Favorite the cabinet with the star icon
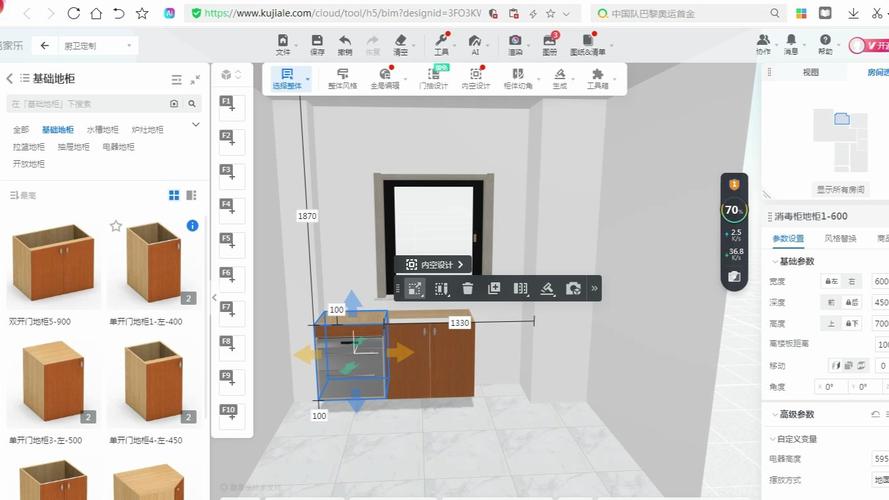The width and height of the screenshot is (889, 500). tap(116, 226)
